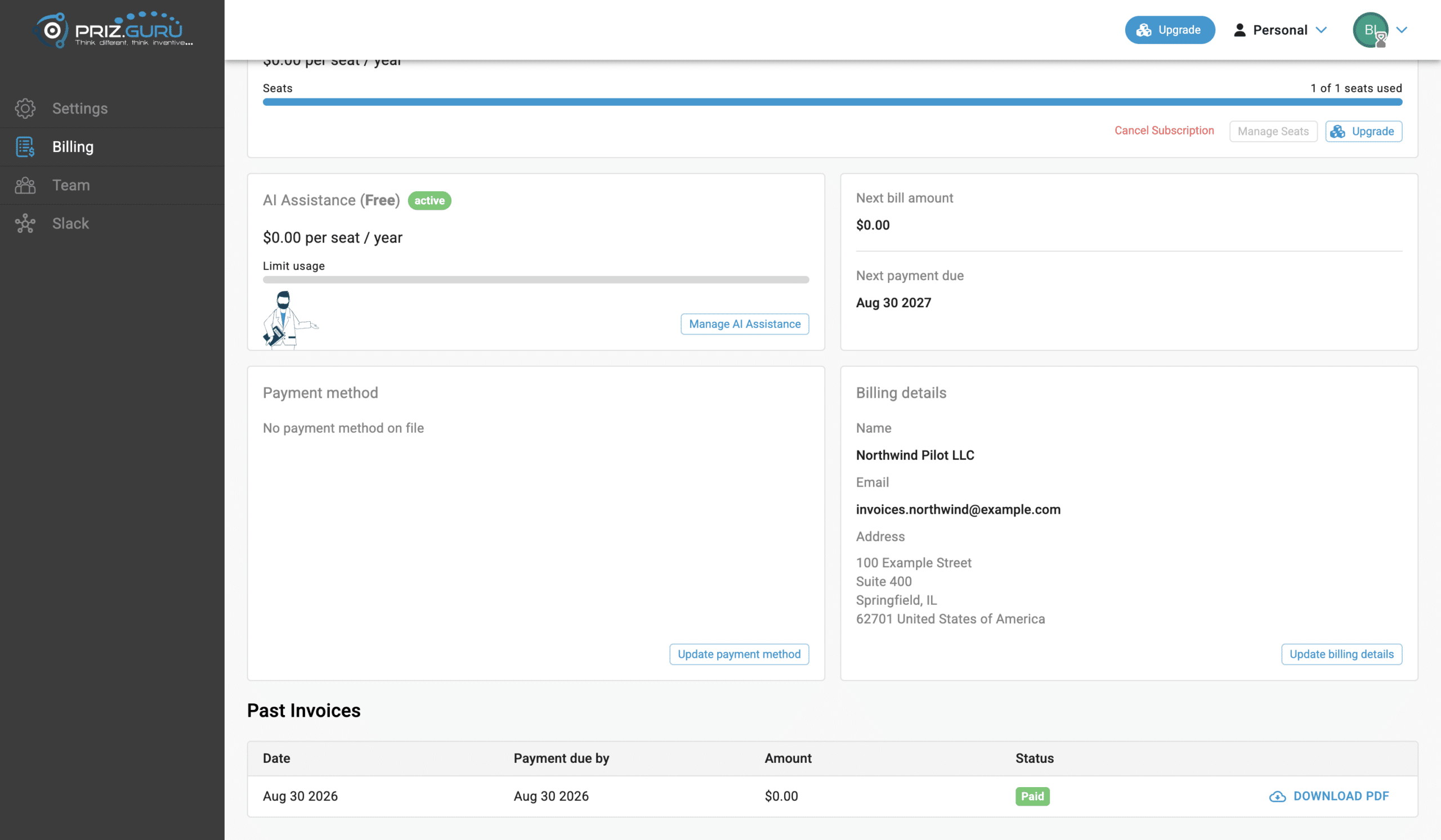Click the '100 Example Street' address line

[913, 563]
